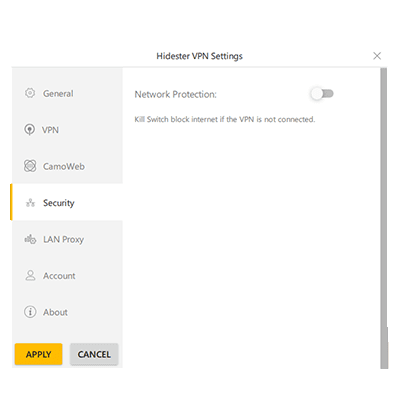Discard changes with the CANCEL button
Image resolution: width=400 pixels, height=416 pixels.
point(94,354)
